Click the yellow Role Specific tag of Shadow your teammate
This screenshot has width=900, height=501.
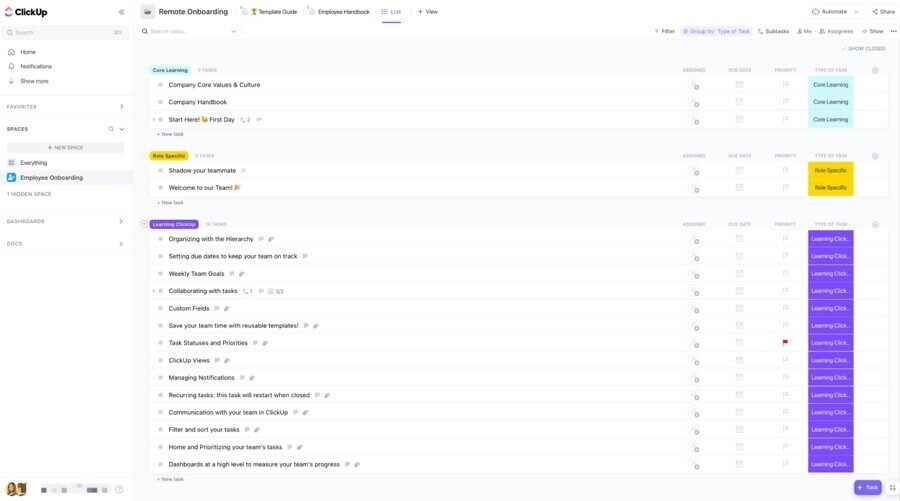[831, 170]
